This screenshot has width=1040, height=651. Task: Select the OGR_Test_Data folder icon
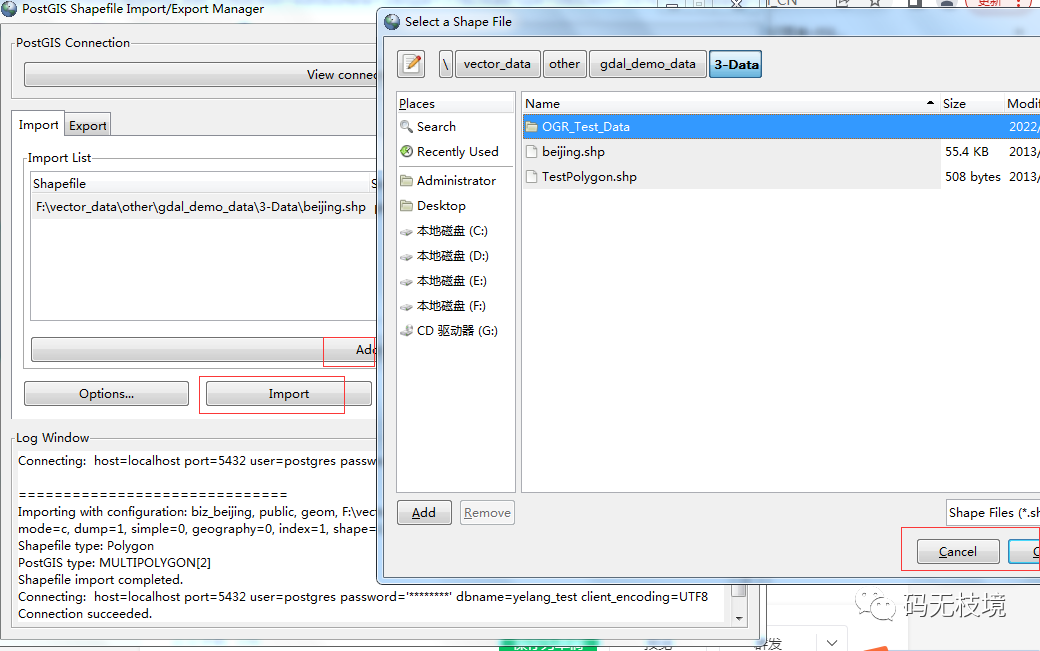(531, 127)
